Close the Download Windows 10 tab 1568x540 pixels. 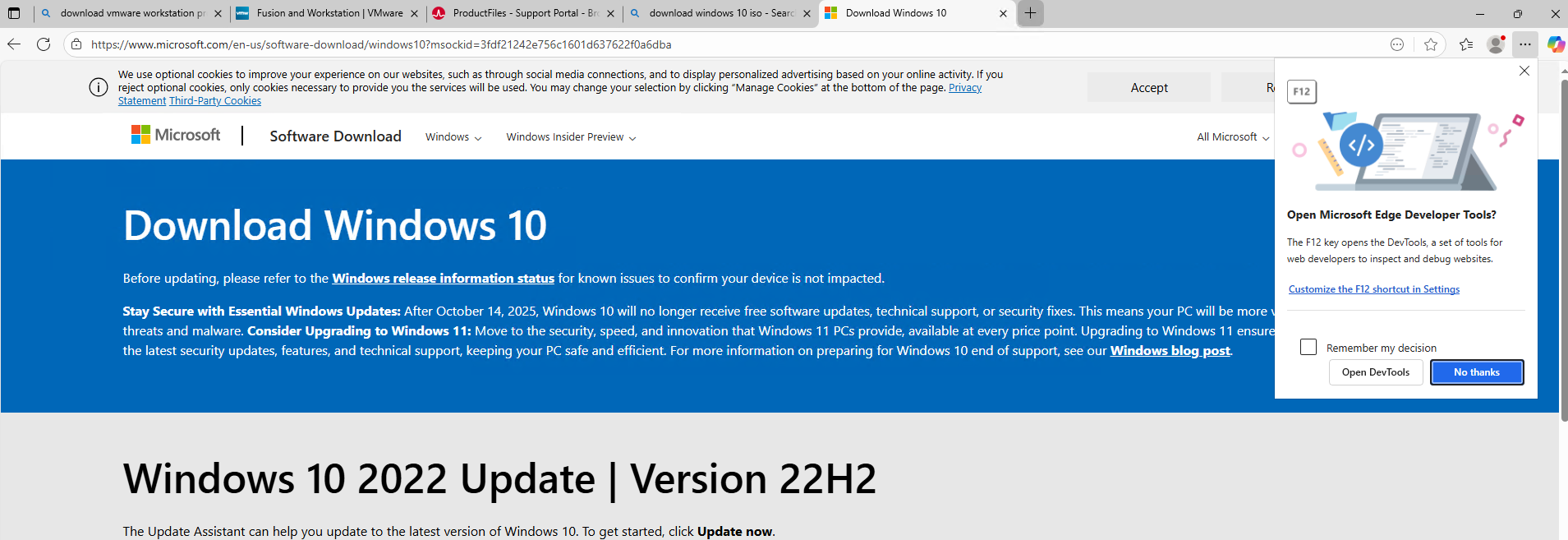pyautogui.click(x=1003, y=13)
